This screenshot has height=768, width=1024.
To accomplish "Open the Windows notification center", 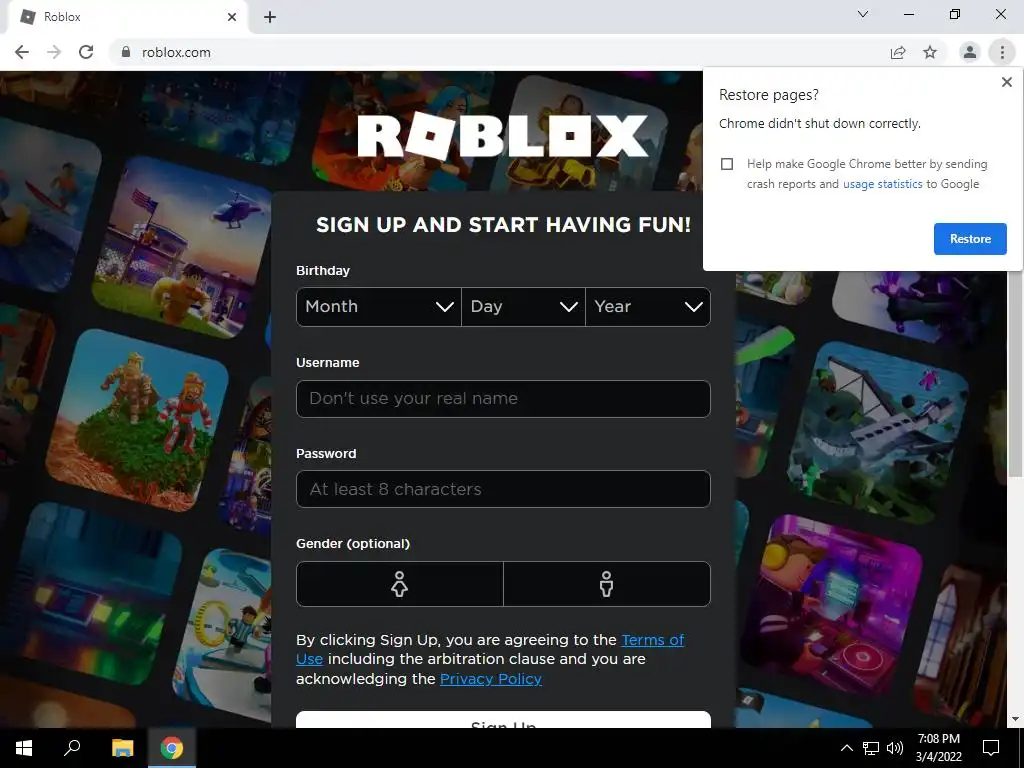I will click(991, 748).
